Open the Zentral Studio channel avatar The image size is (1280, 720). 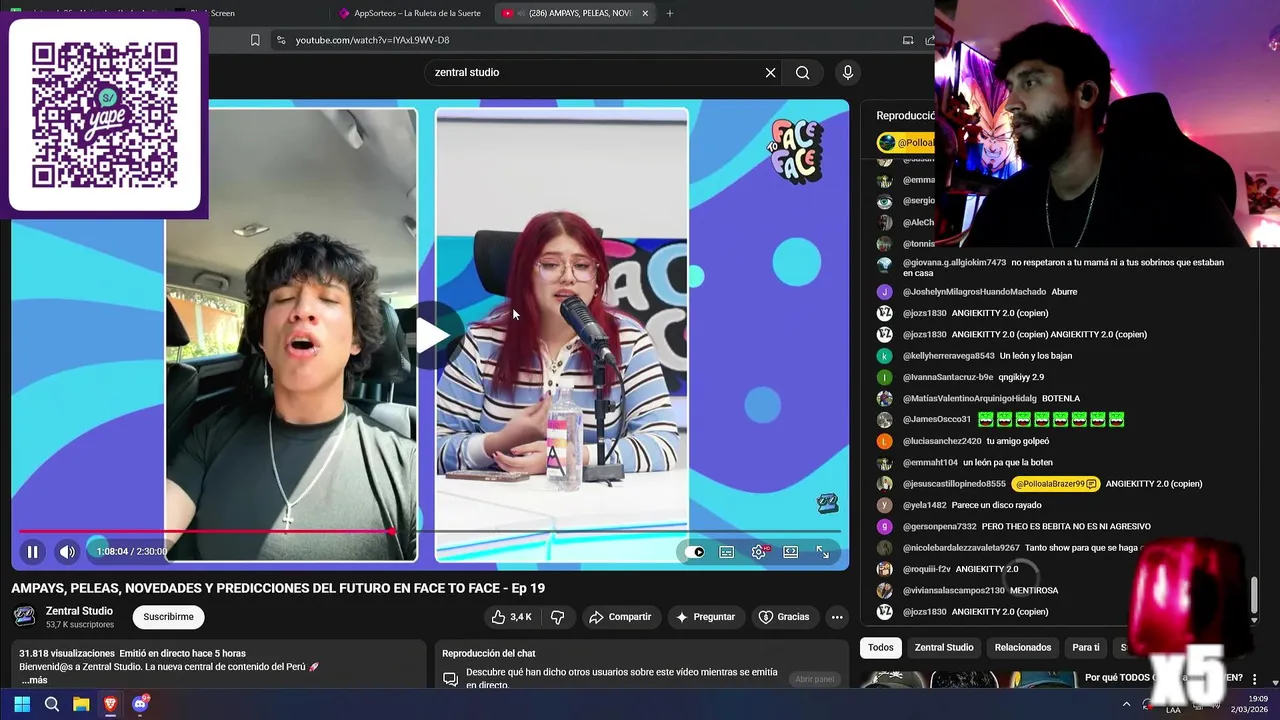pos(25,616)
